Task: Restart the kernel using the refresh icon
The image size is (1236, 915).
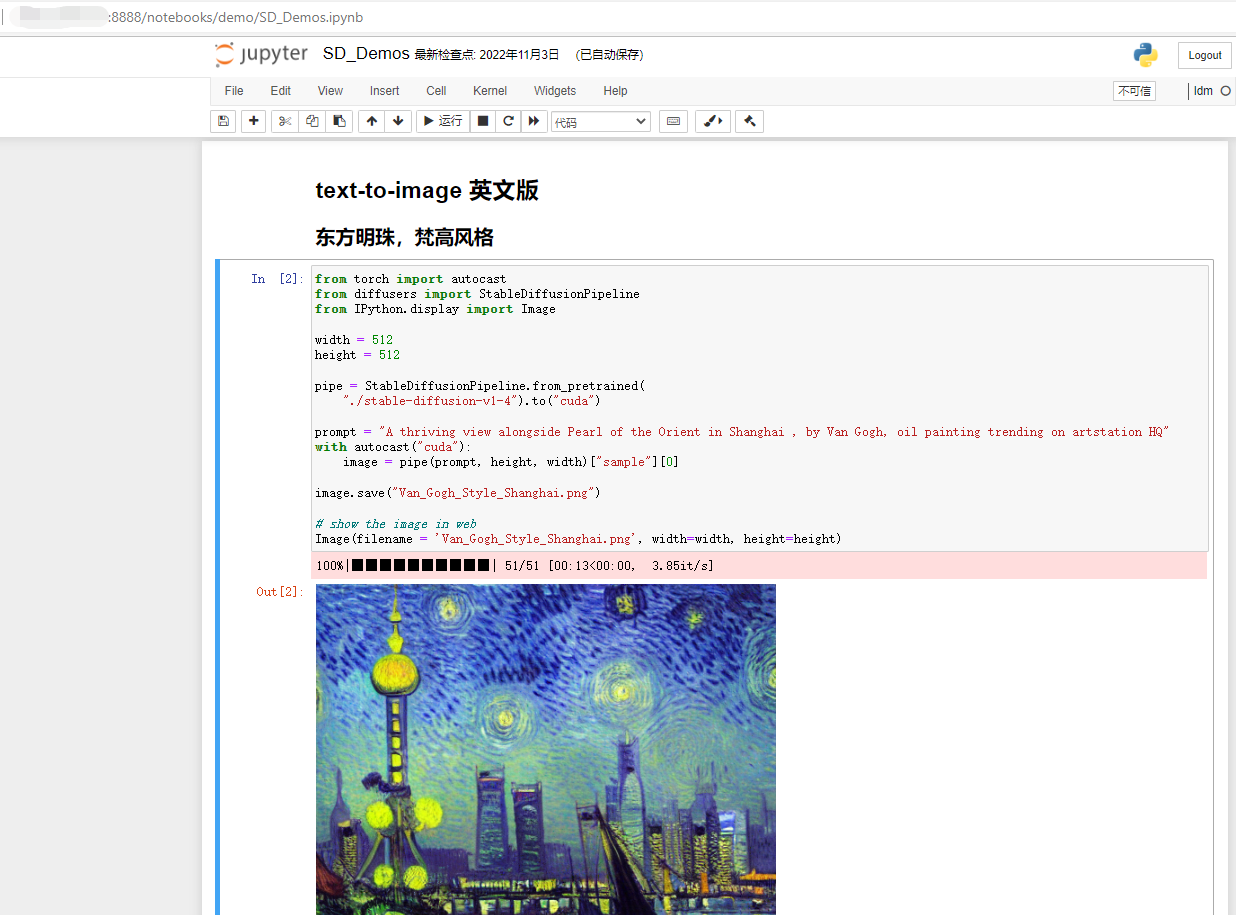Action: coord(508,121)
